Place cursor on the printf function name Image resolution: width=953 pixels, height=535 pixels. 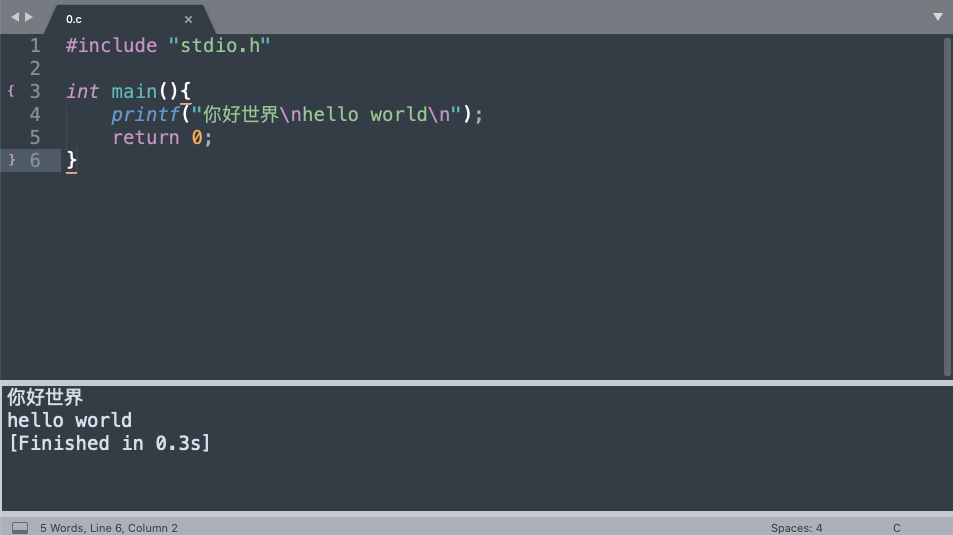coord(145,114)
